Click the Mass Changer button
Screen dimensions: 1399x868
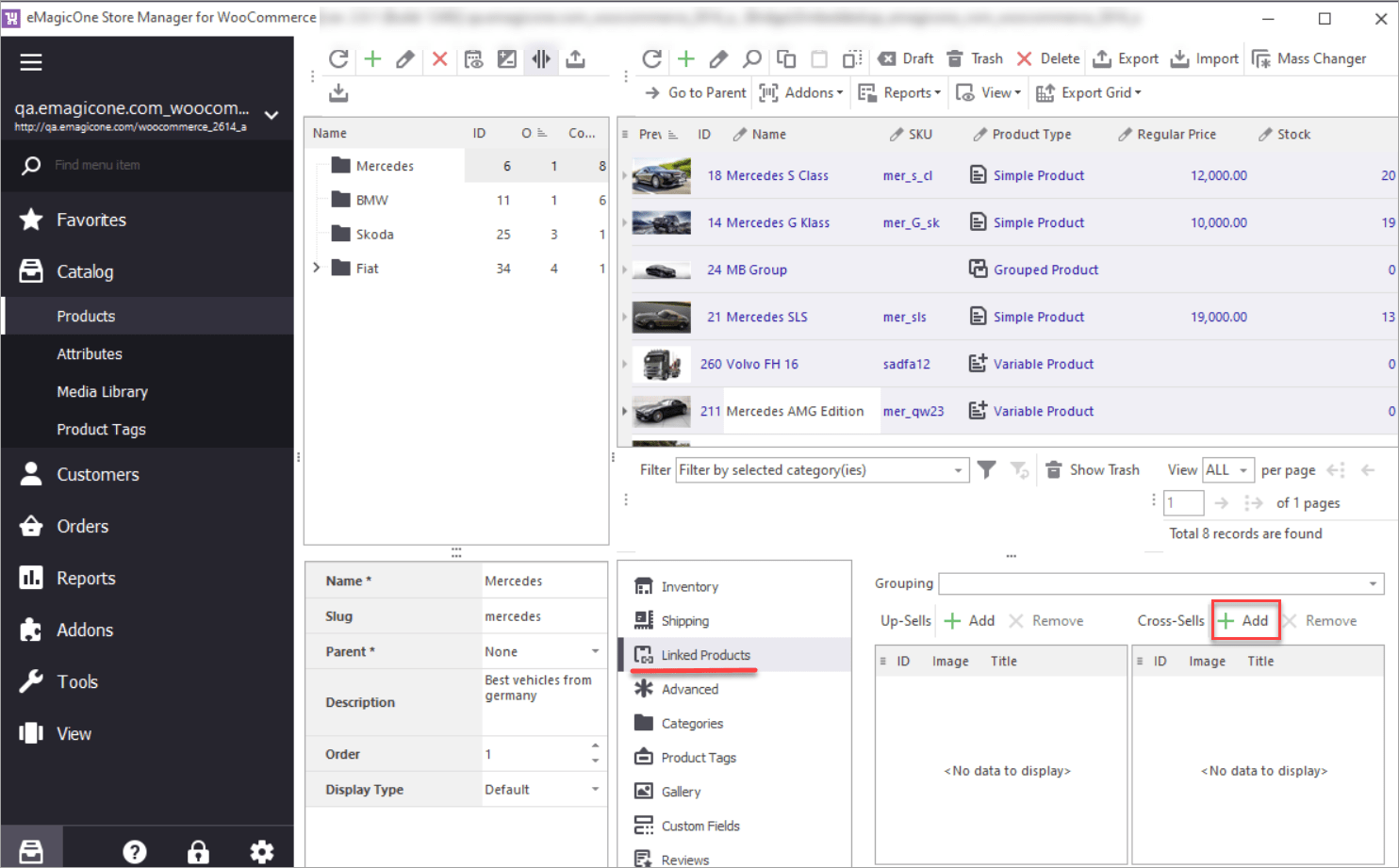(1308, 58)
